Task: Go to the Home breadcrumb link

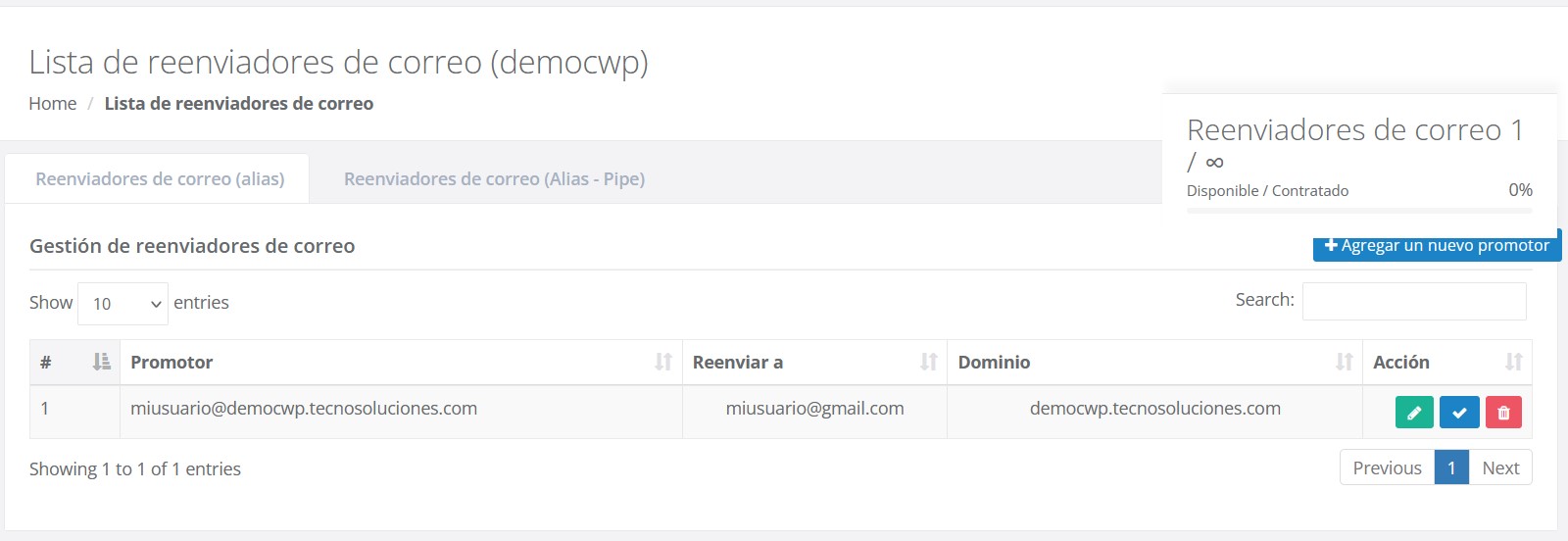Action: coord(53,104)
